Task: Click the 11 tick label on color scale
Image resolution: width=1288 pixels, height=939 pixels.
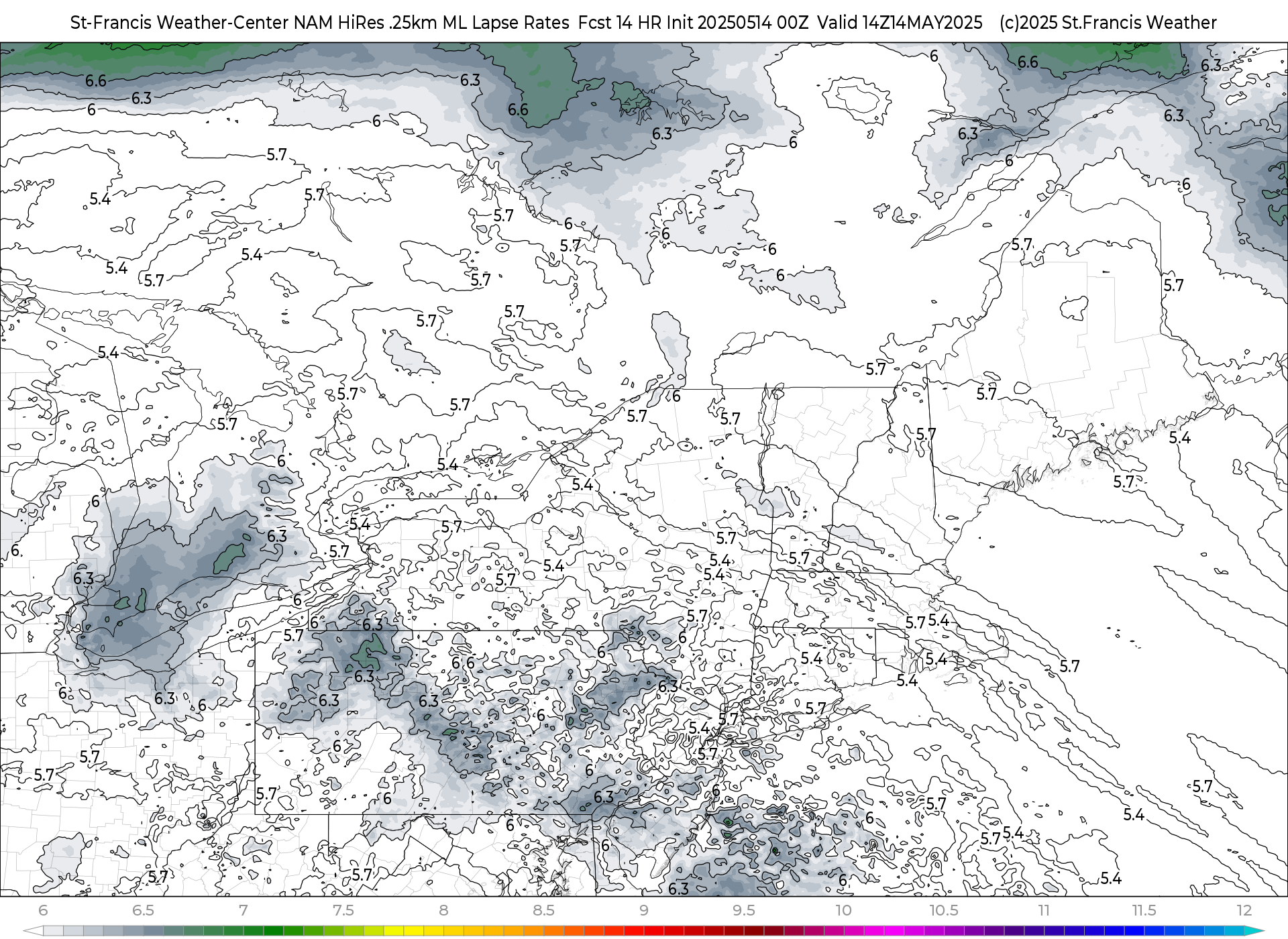Action: tap(1044, 910)
